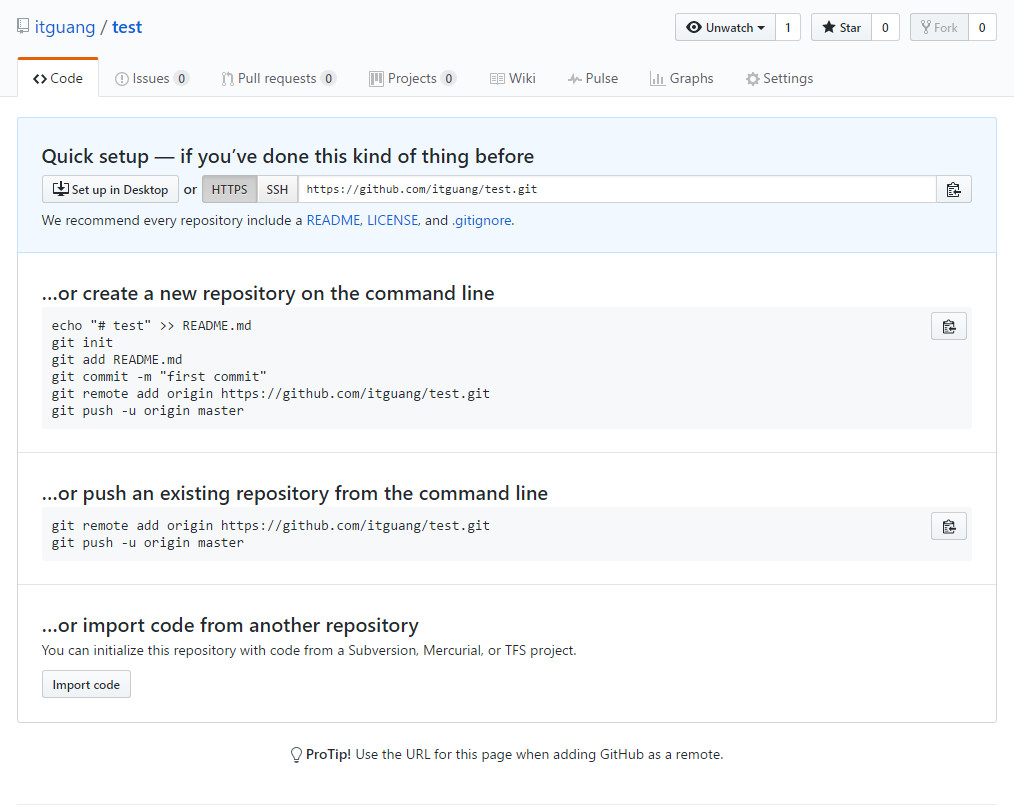This screenshot has height=807, width=1014.
Task: Select the HTTPS clone protocol
Action: (x=230, y=189)
